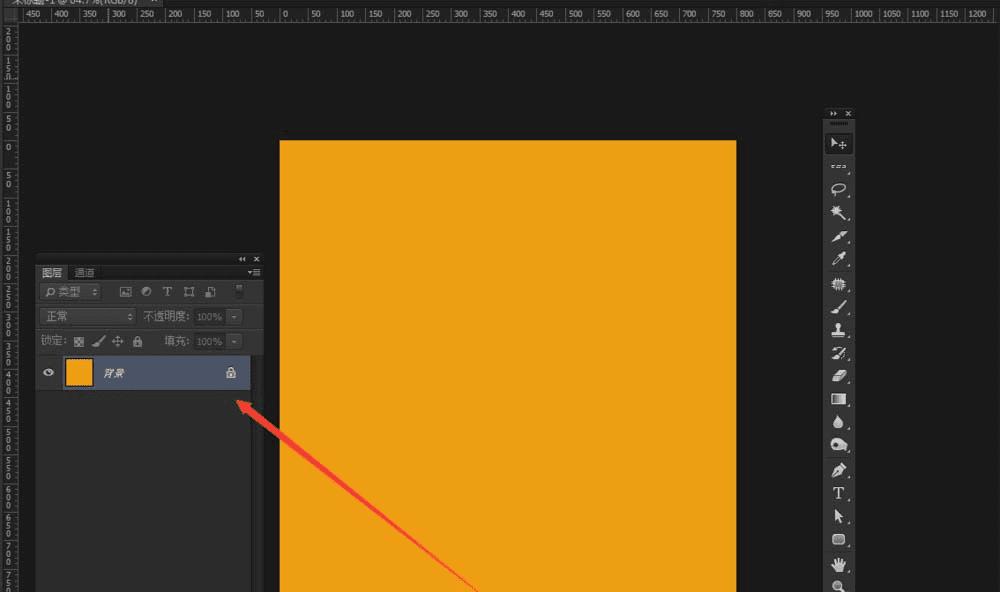Open the 不透明度 opacity dropdown arrow
1000x592 pixels.
234,316
